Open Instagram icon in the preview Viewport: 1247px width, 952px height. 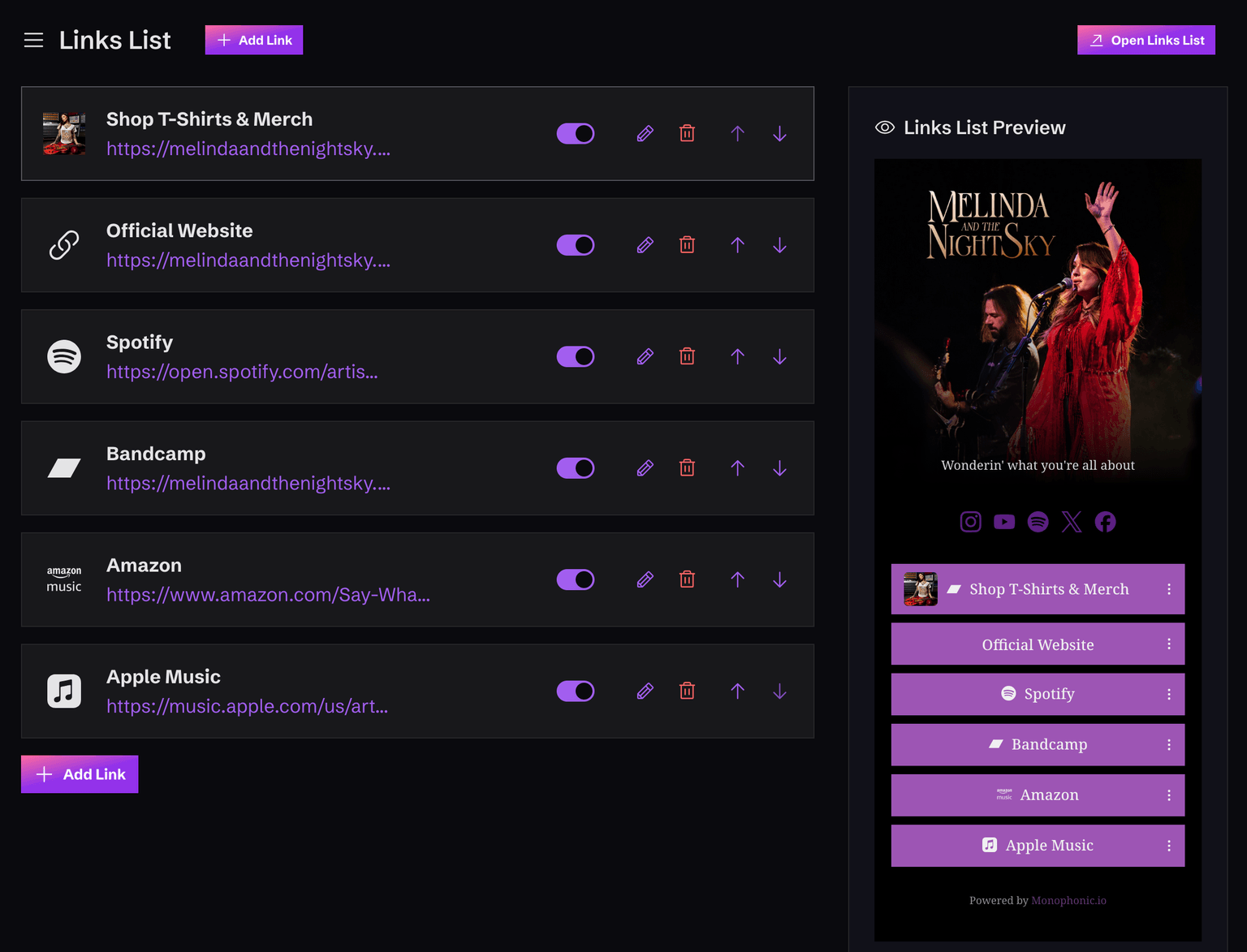(x=970, y=522)
